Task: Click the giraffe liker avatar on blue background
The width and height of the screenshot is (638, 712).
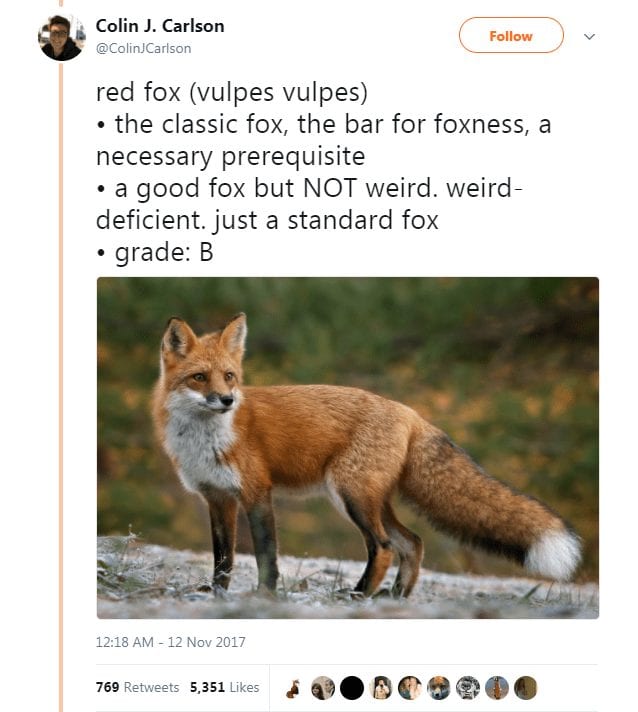Action: [x=497, y=688]
